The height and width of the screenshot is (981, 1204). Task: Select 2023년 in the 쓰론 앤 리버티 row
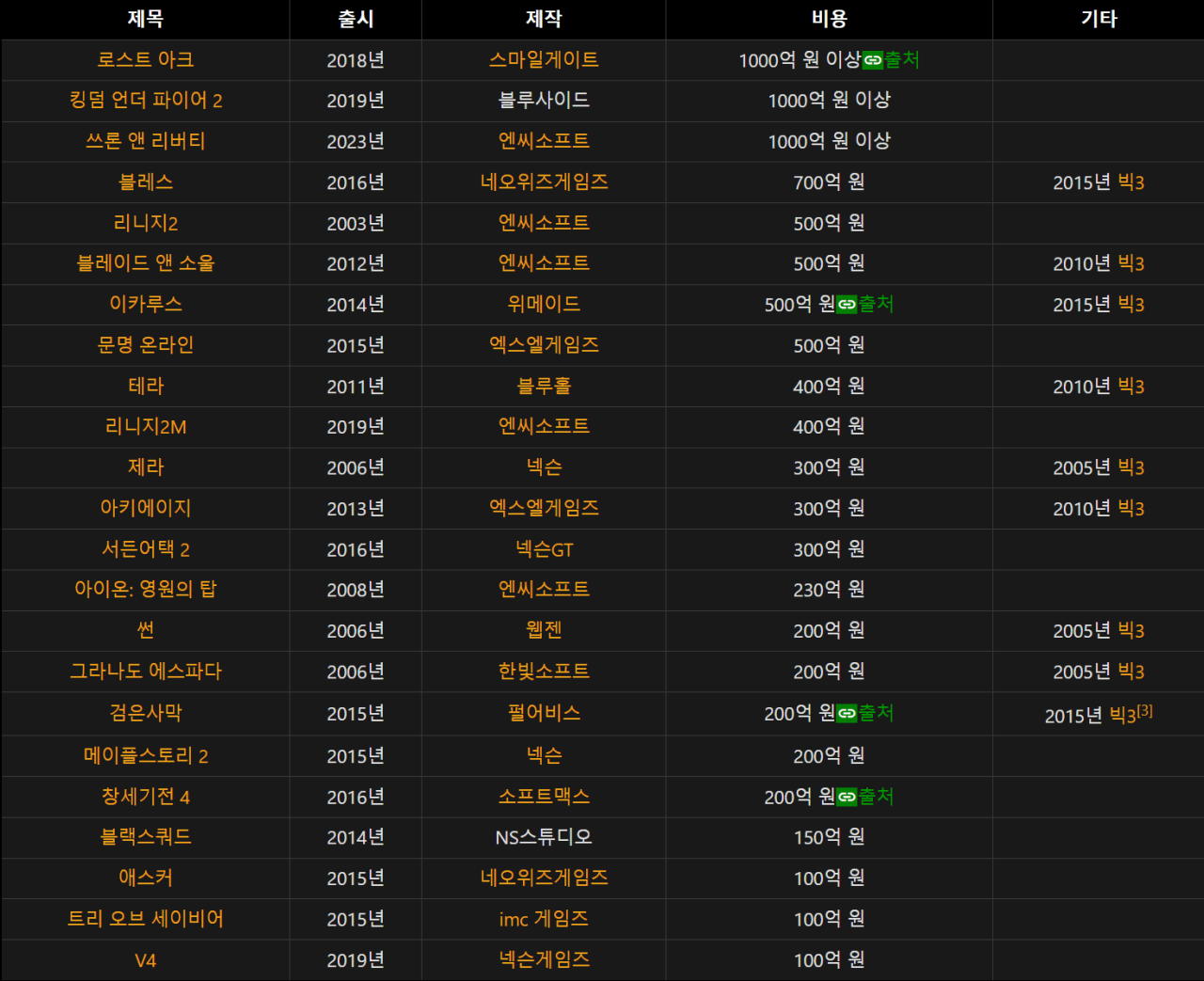point(356,141)
